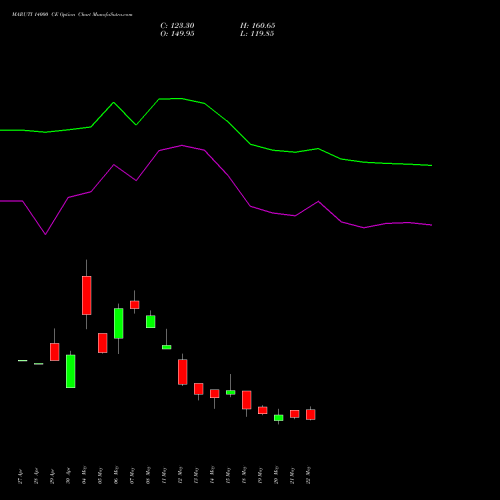Click the 27 Apr date label
Viewport: 500px width, 500px height.
[x=20, y=476]
